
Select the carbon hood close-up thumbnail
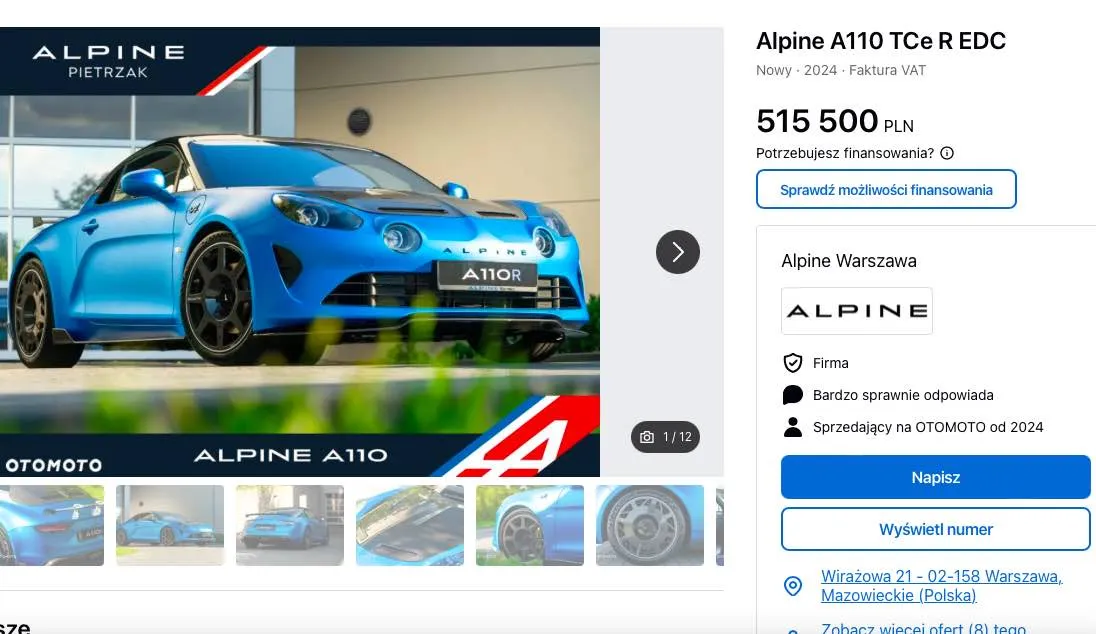coord(410,525)
